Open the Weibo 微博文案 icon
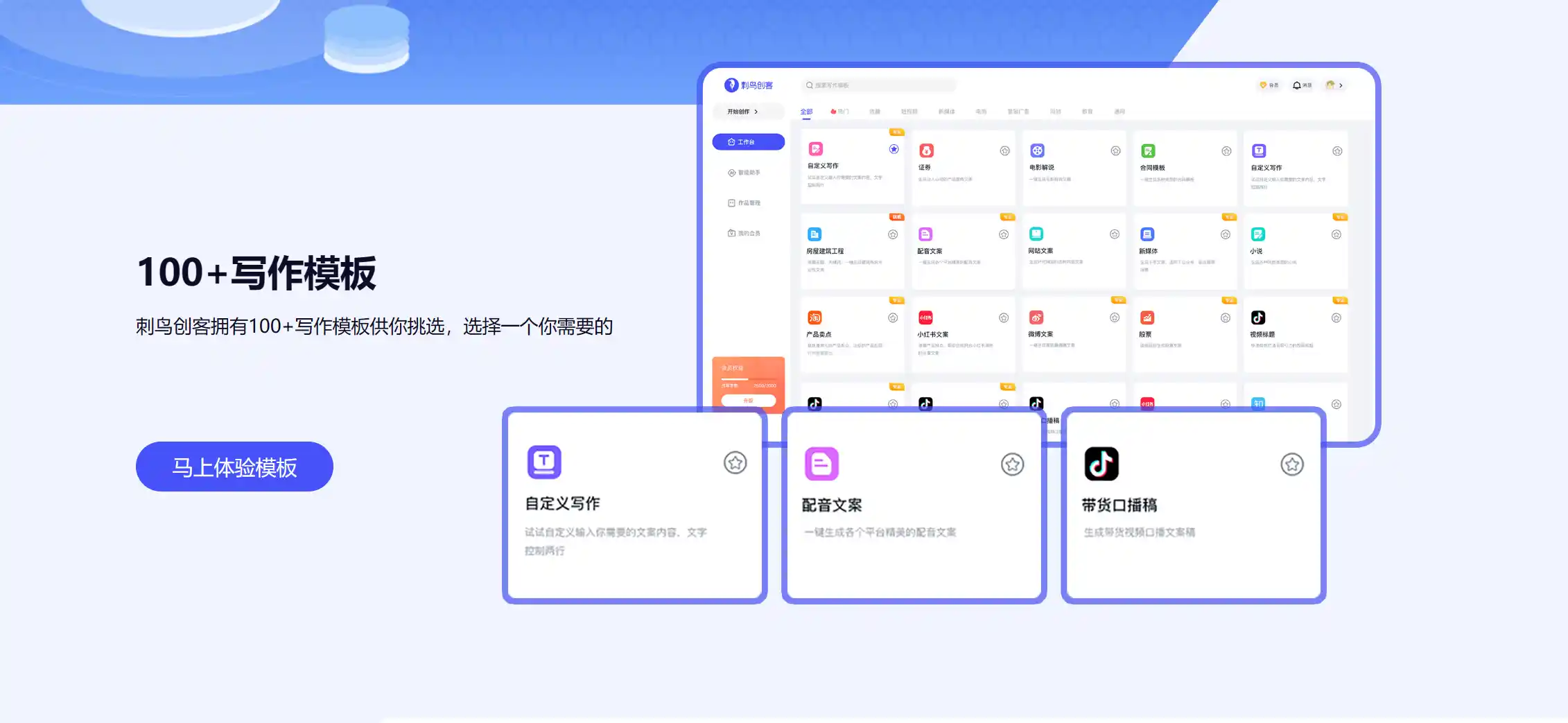The width and height of the screenshot is (1568, 723). (x=1036, y=317)
